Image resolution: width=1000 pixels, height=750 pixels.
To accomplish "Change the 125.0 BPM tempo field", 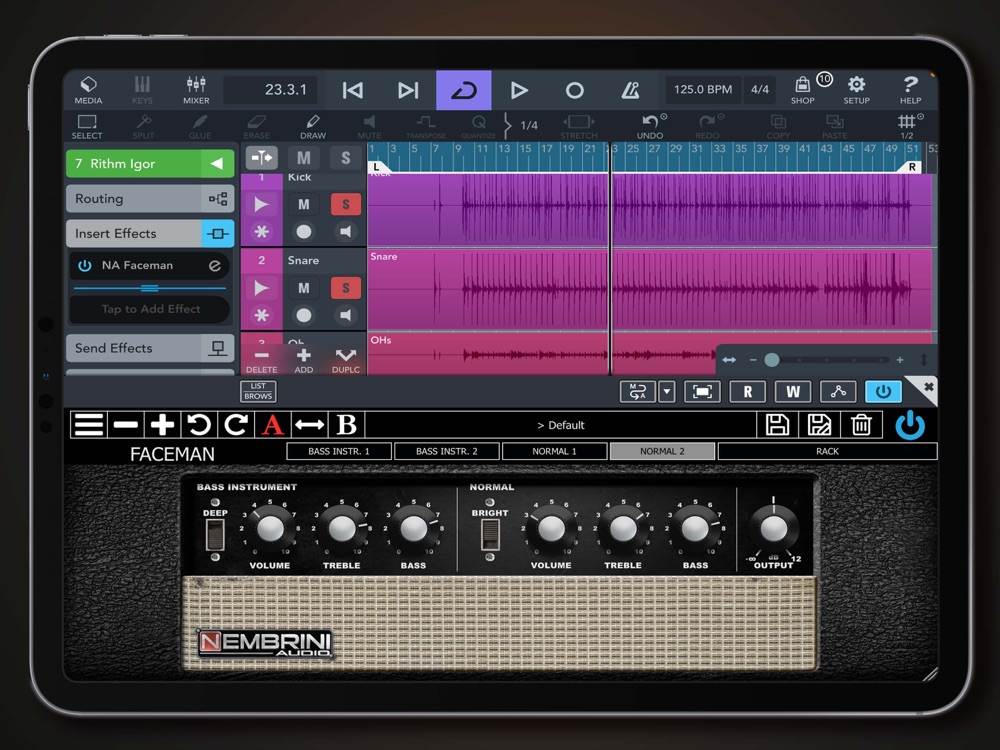I will click(703, 89).
